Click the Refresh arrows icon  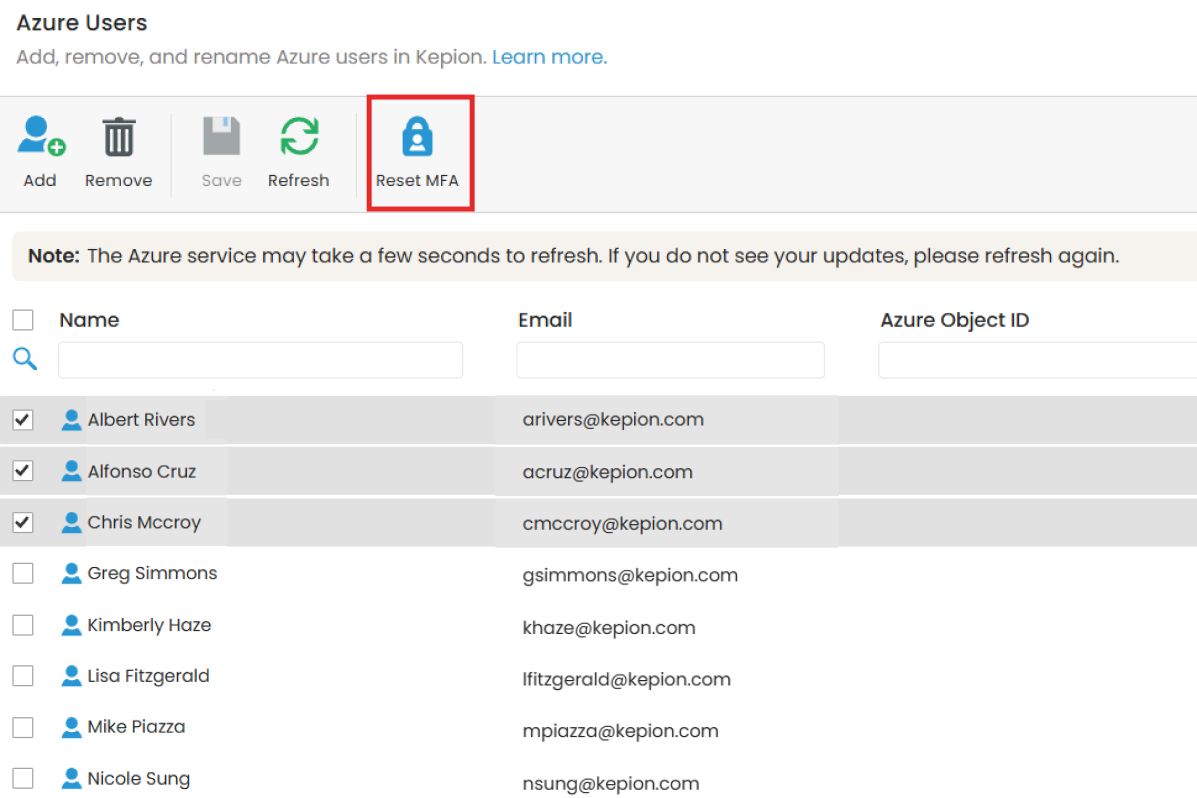click(299, 136)
